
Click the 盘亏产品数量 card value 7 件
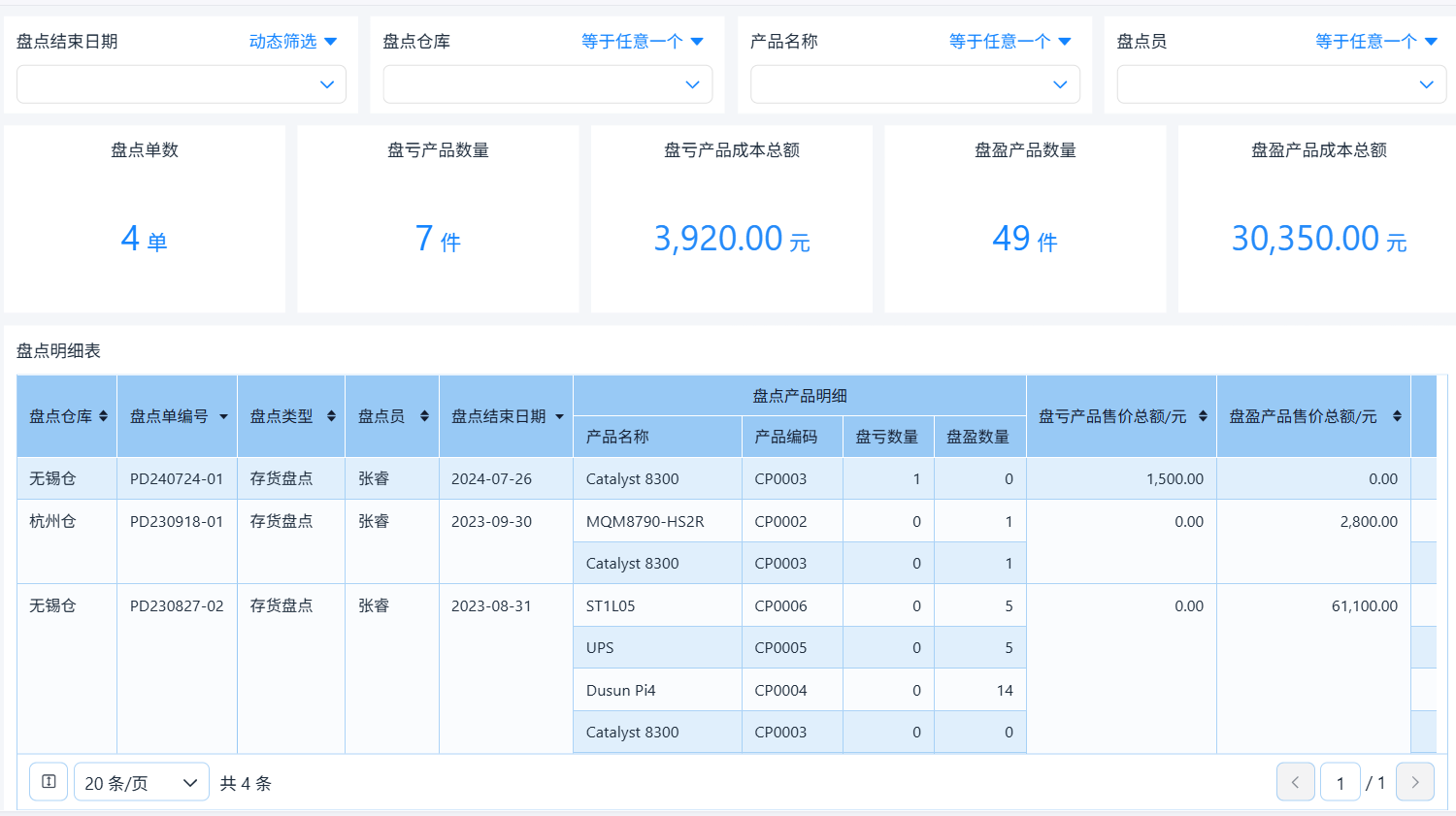click(x=438, y=239)
